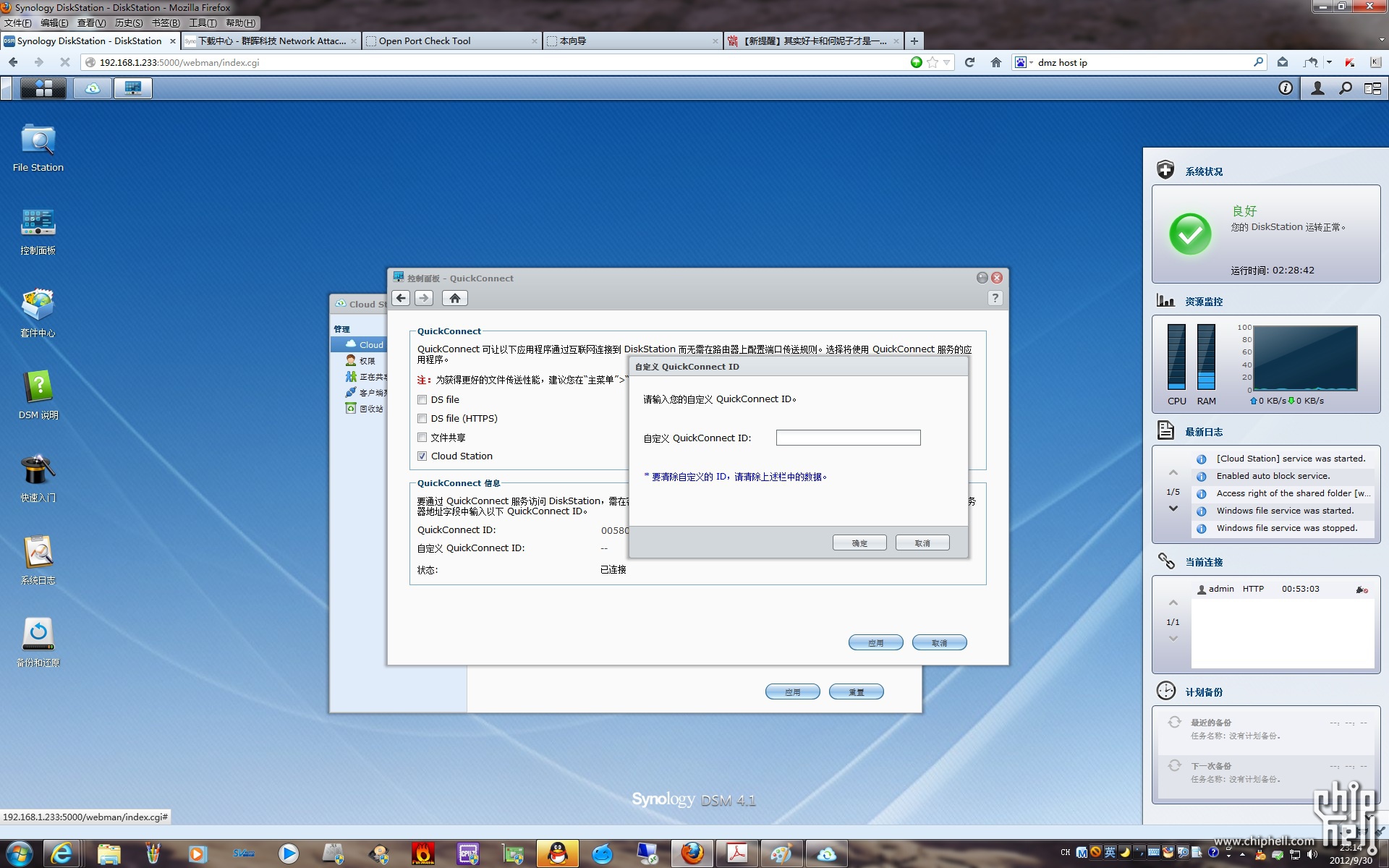
Task: Click the RAM usage bar
Action: point(1206,357)
